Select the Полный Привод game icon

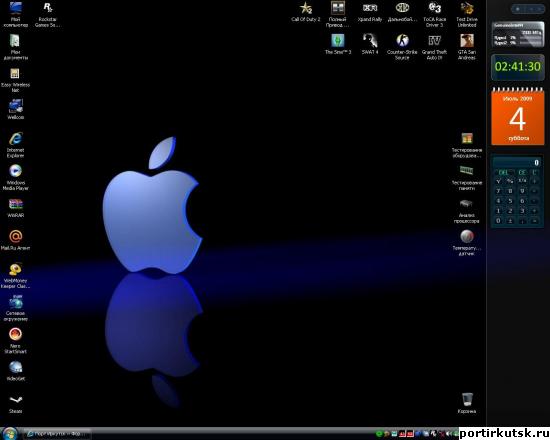pyautogui.click(x=338, y=14)
